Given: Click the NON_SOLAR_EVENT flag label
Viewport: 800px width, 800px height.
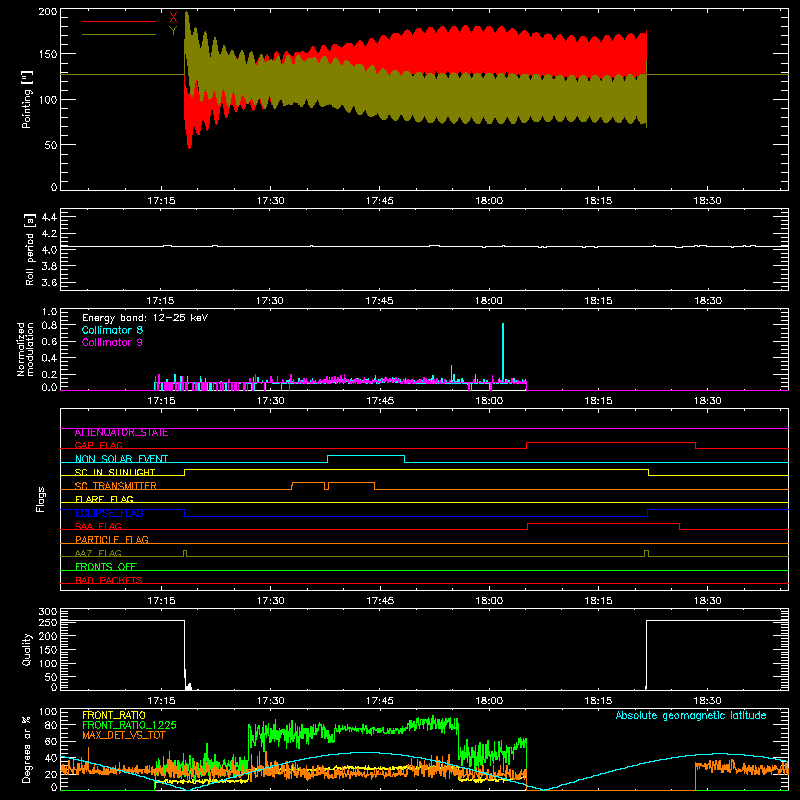Looking at the screenshot, I should click(x=121, y=459).
